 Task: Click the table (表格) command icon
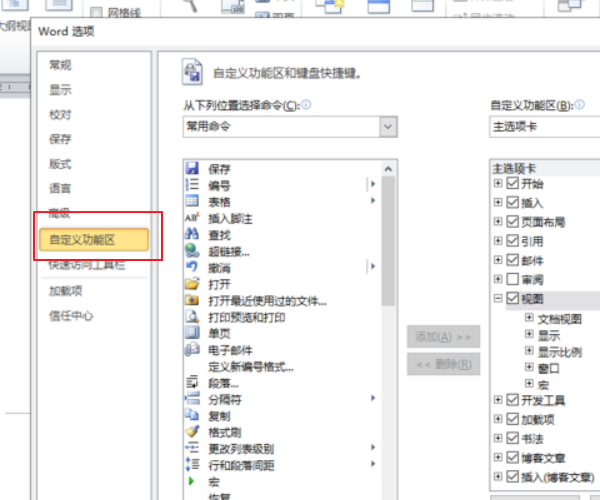tap(192, 200)
